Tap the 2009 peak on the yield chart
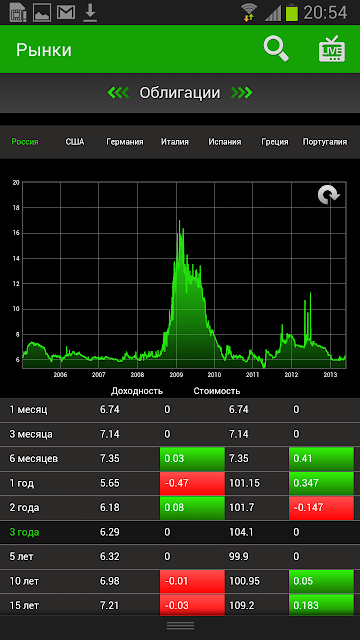This screenshot has width=360, height=640. click(179, 221)
